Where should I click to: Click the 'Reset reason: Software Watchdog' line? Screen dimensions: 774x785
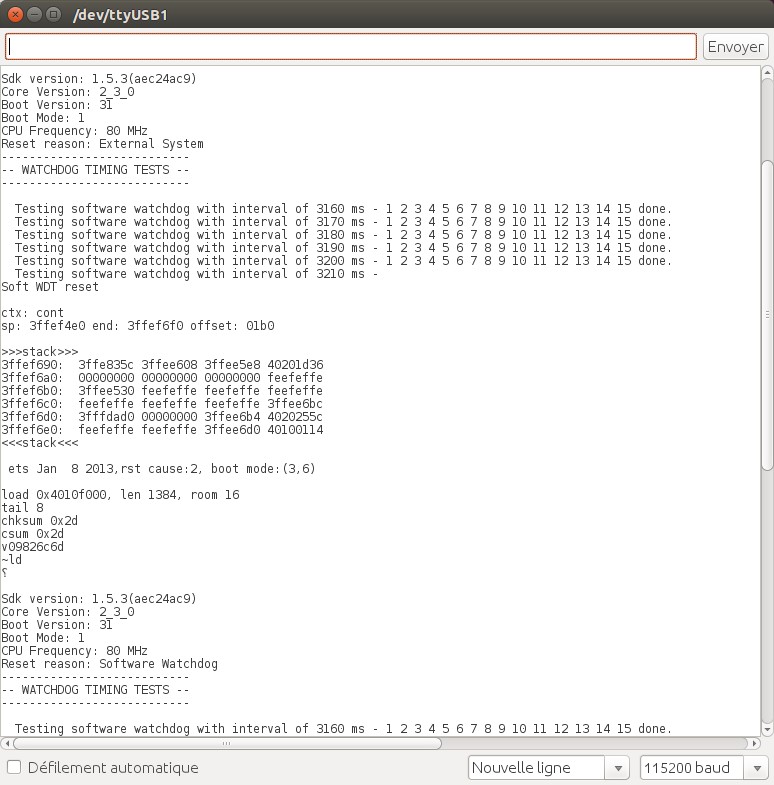click(x=109, y=664)
